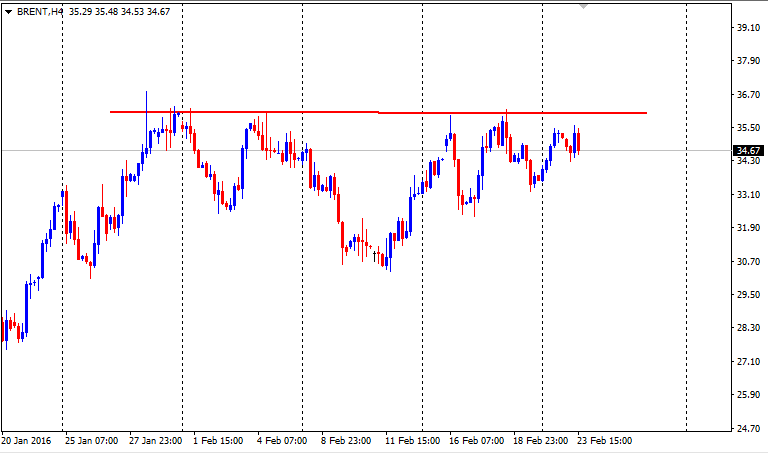The width and height of the screenshot is (768, 454).
Task: Click the 8 Feb 23:00 time label
Action: (x=346, y=441)
